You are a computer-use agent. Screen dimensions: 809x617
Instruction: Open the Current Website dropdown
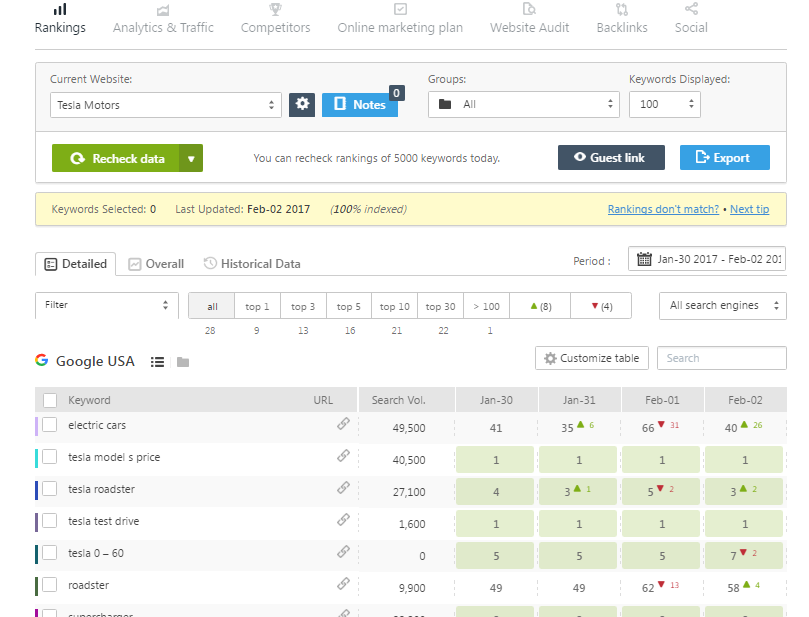pos(166,105)
